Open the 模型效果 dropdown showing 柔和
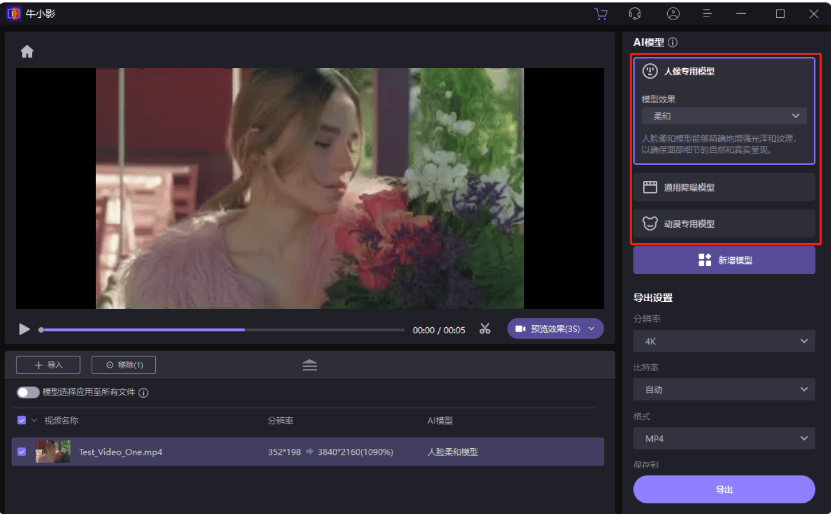 (724, 116)
